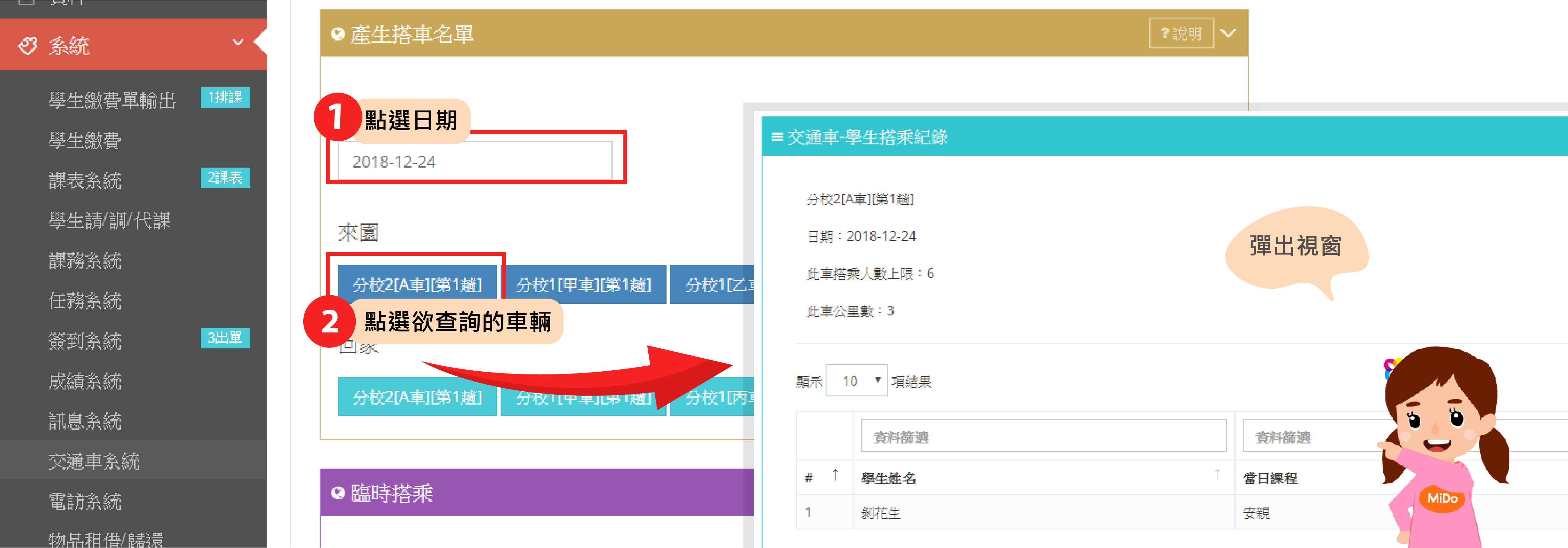Open the 顯示 10 results dropdown
1568x548 pixels.
pos(856,380)
